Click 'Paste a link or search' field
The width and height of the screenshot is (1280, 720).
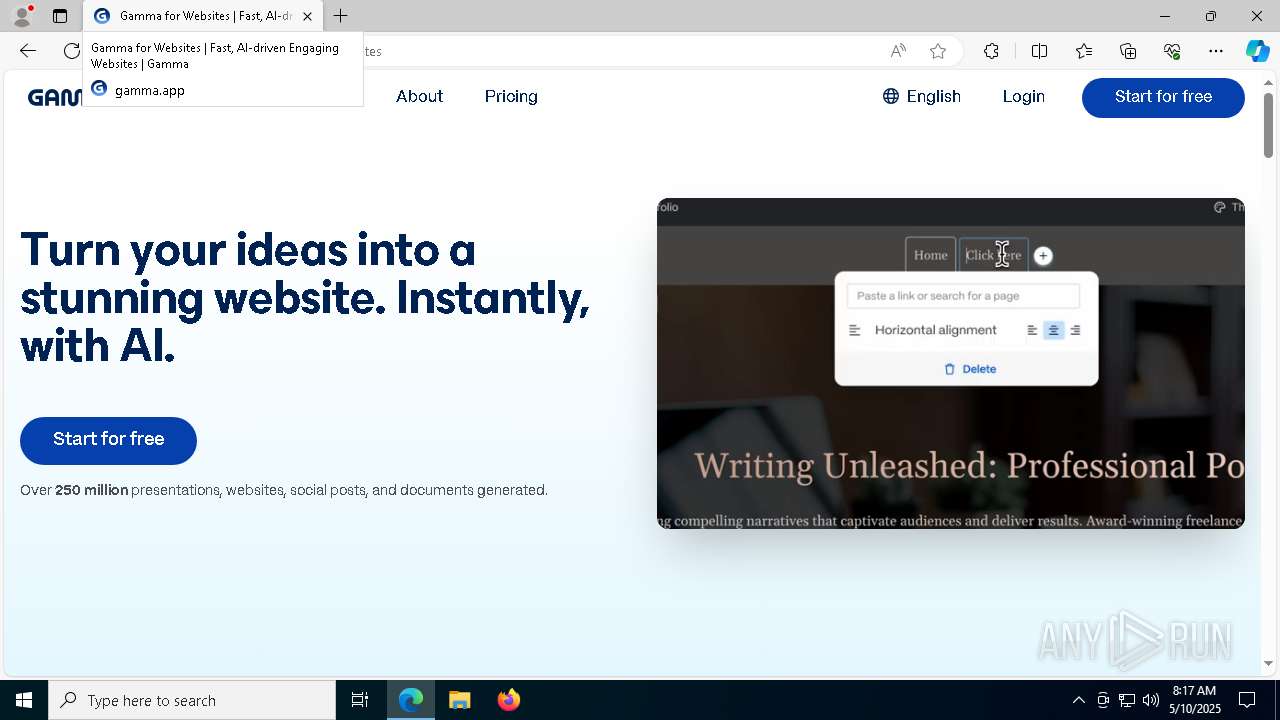[963, 296]
